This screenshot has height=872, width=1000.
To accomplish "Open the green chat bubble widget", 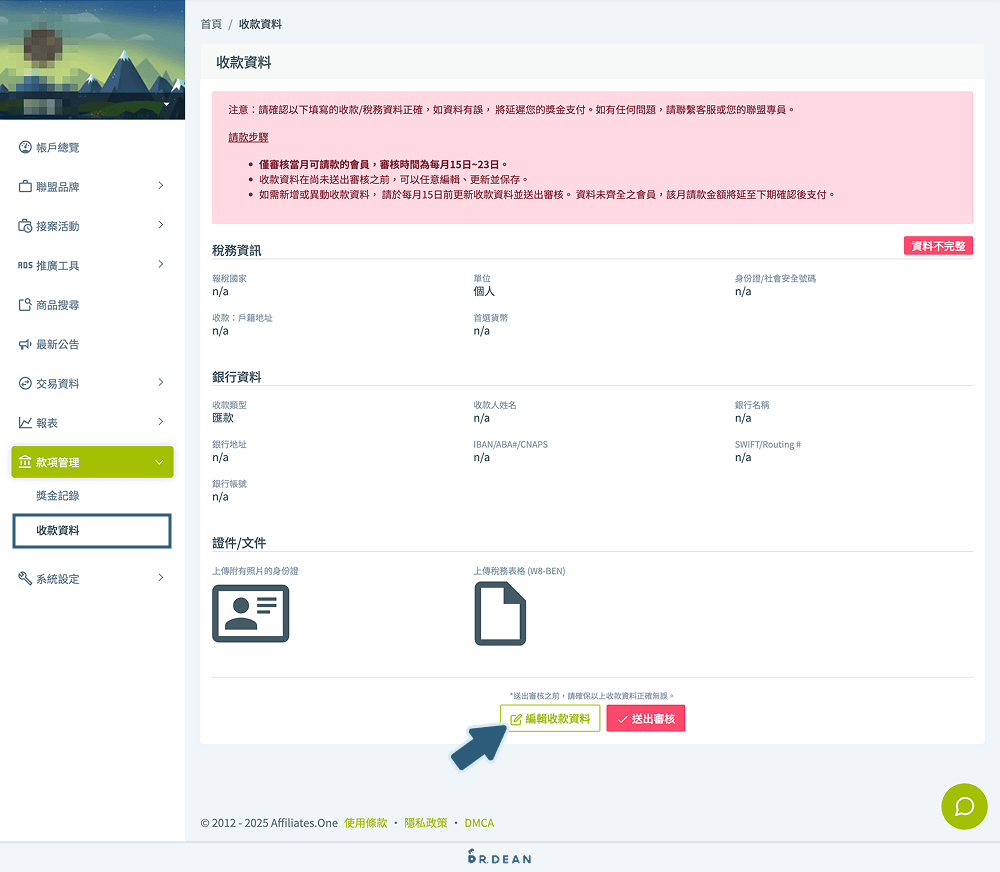I will 964,806.
